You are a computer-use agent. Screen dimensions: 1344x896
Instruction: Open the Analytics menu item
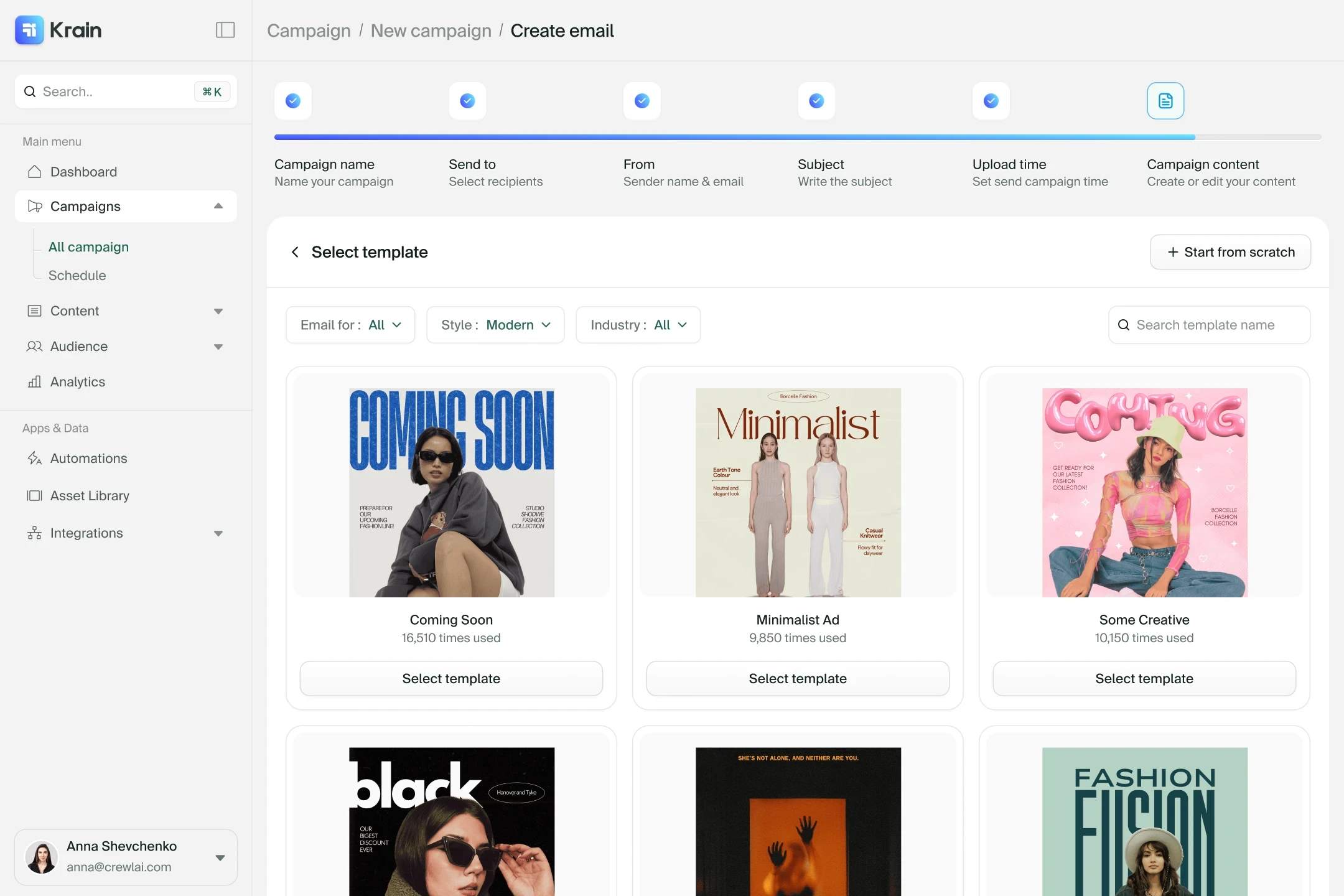pos(126,381)
